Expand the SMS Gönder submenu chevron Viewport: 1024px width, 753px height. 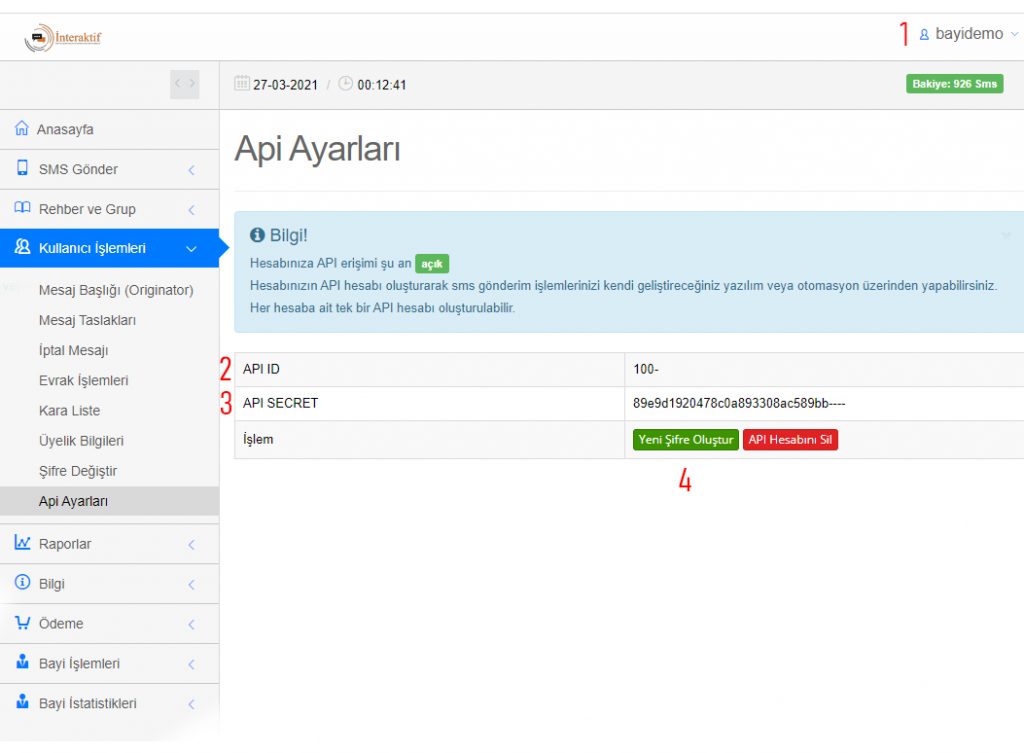pyautogui.click(x=191, y=170)
